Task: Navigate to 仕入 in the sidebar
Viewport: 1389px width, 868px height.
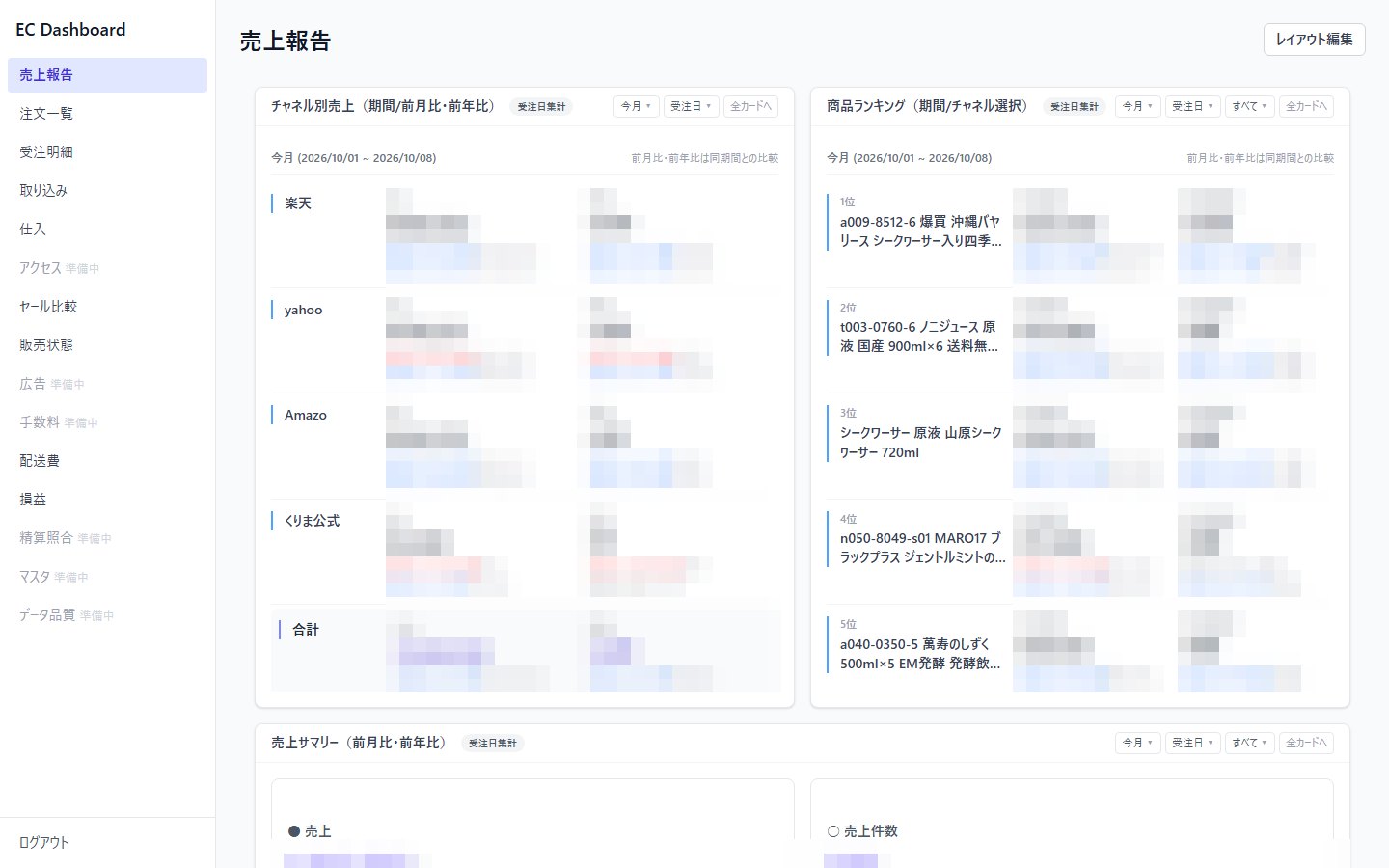Action: (107, 230)
